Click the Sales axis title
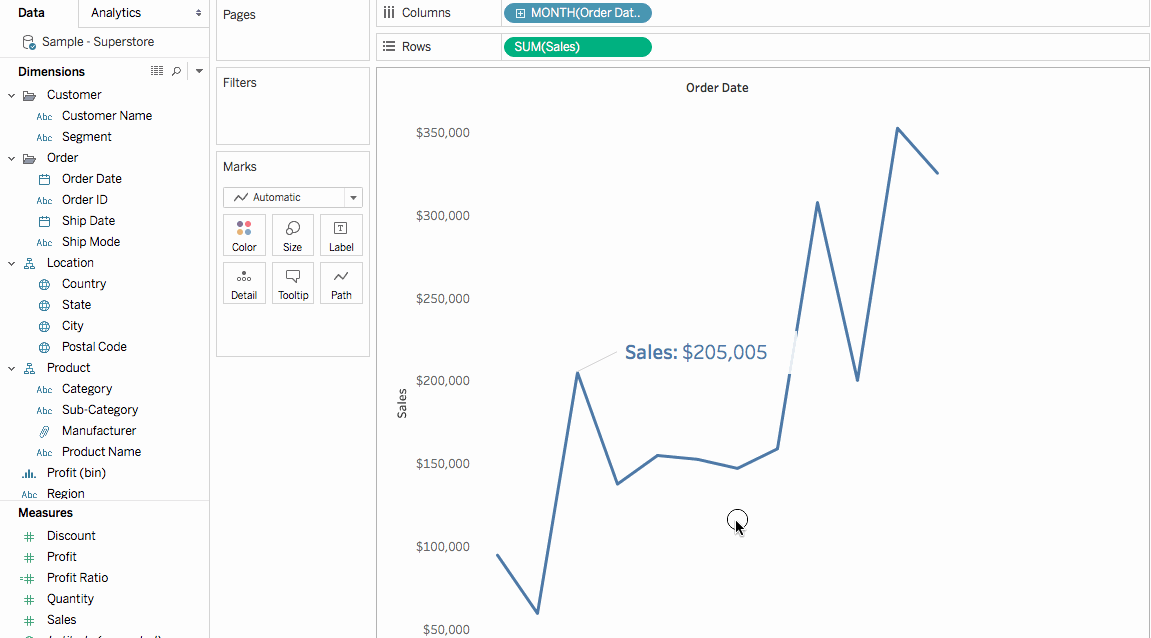This screenshot has width=1151, height=638. click(402, 404)
